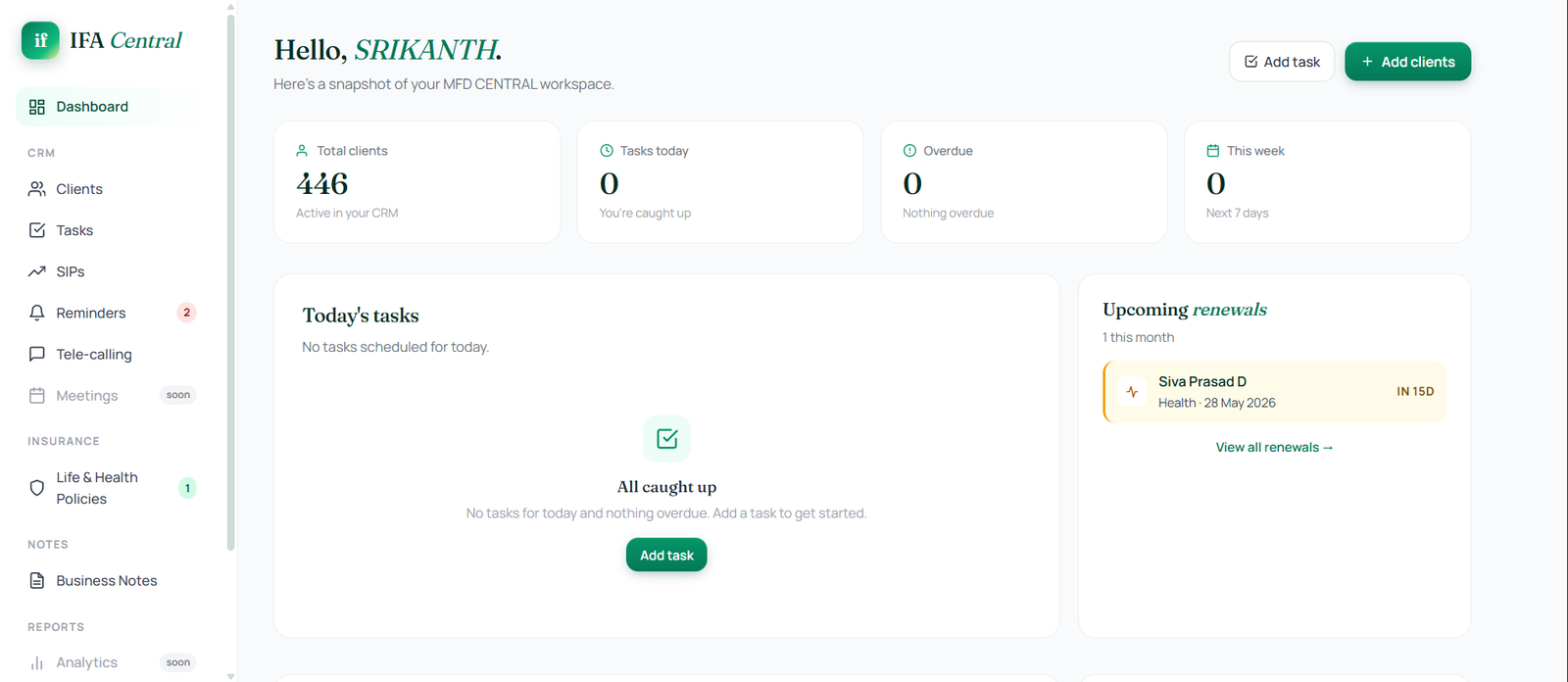Click the green Add task button under All caught up

[666, 556]
